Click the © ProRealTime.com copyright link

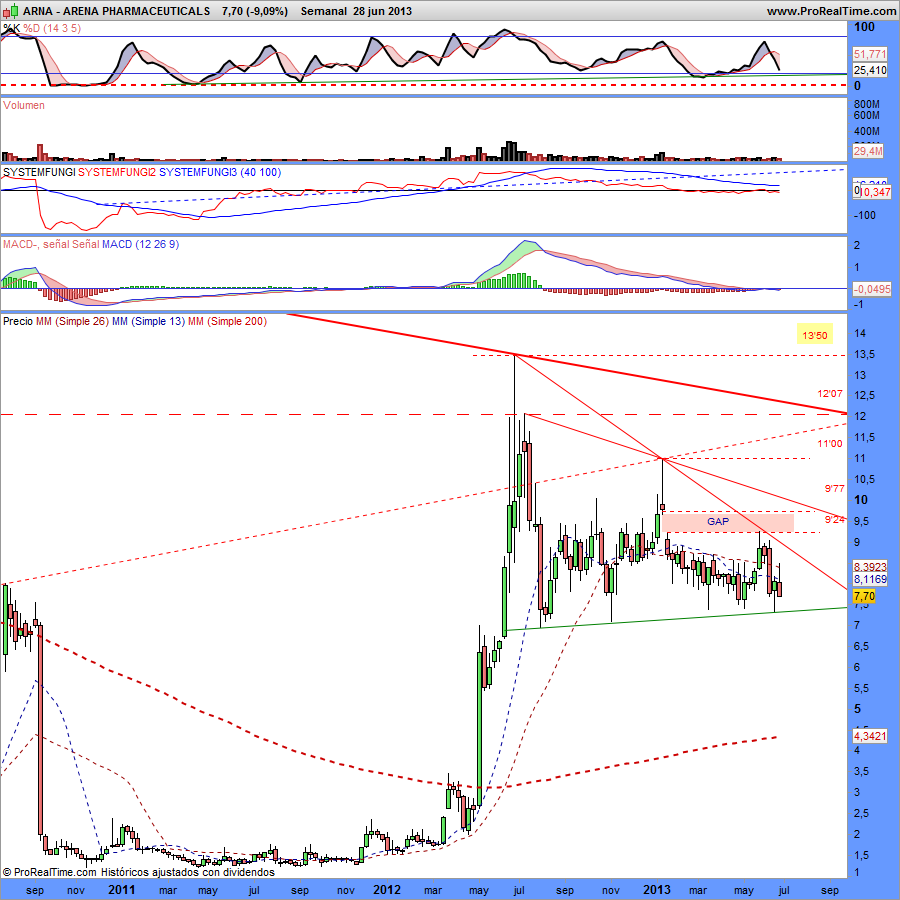click(50, 872)
